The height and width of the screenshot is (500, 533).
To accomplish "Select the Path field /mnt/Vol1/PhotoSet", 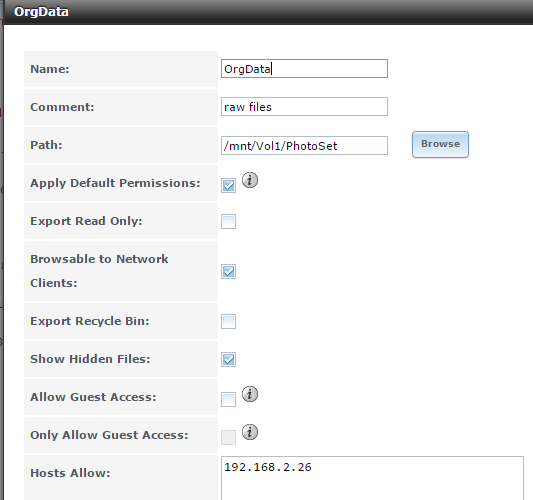I will point(304,145).
